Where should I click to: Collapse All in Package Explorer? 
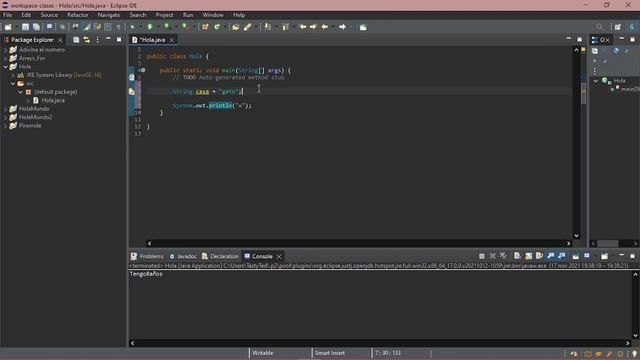pos(76,40)
